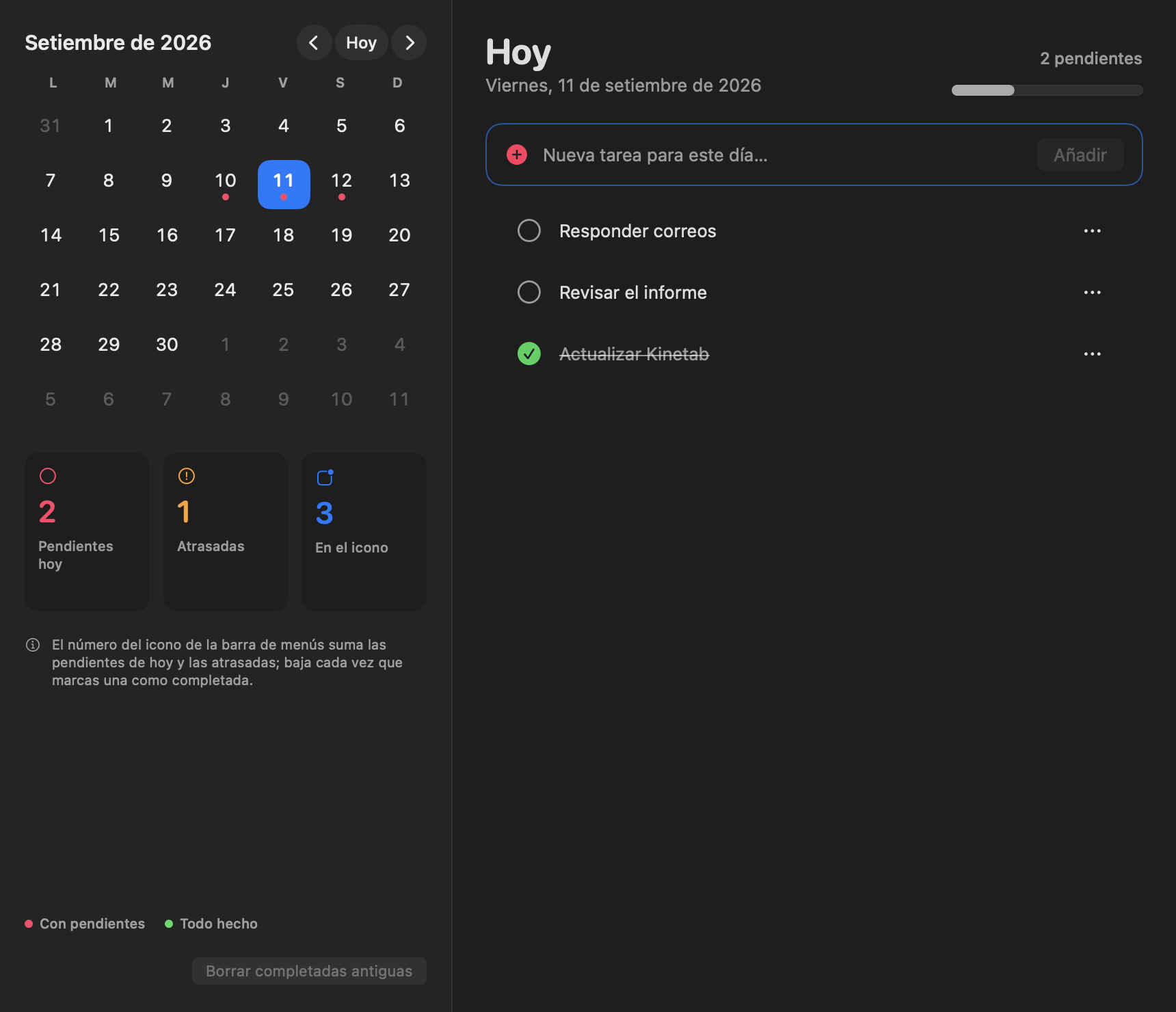The image size is (1176, 1012).
Task: Select September 10 on the calendar
Action: pyautogui.click(x=226, y=184)
